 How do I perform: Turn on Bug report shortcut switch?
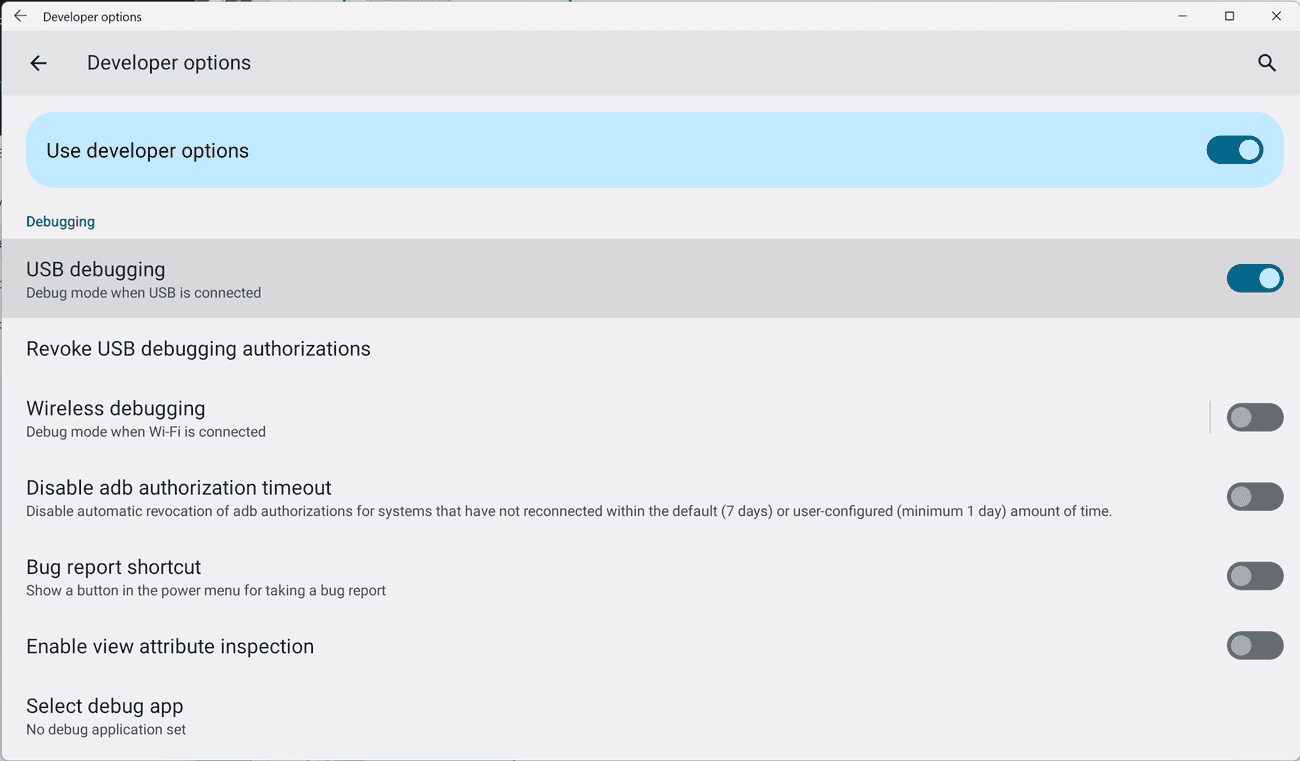1254,575
